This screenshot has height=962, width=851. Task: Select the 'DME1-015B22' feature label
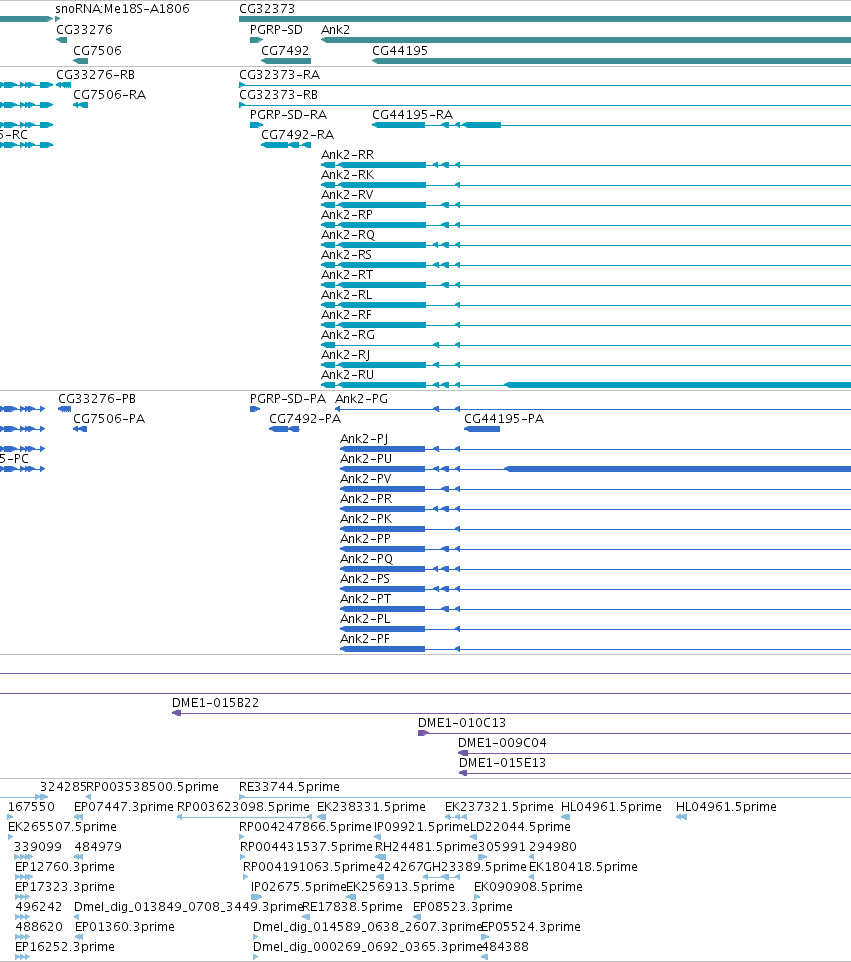[x=215, y=702]
